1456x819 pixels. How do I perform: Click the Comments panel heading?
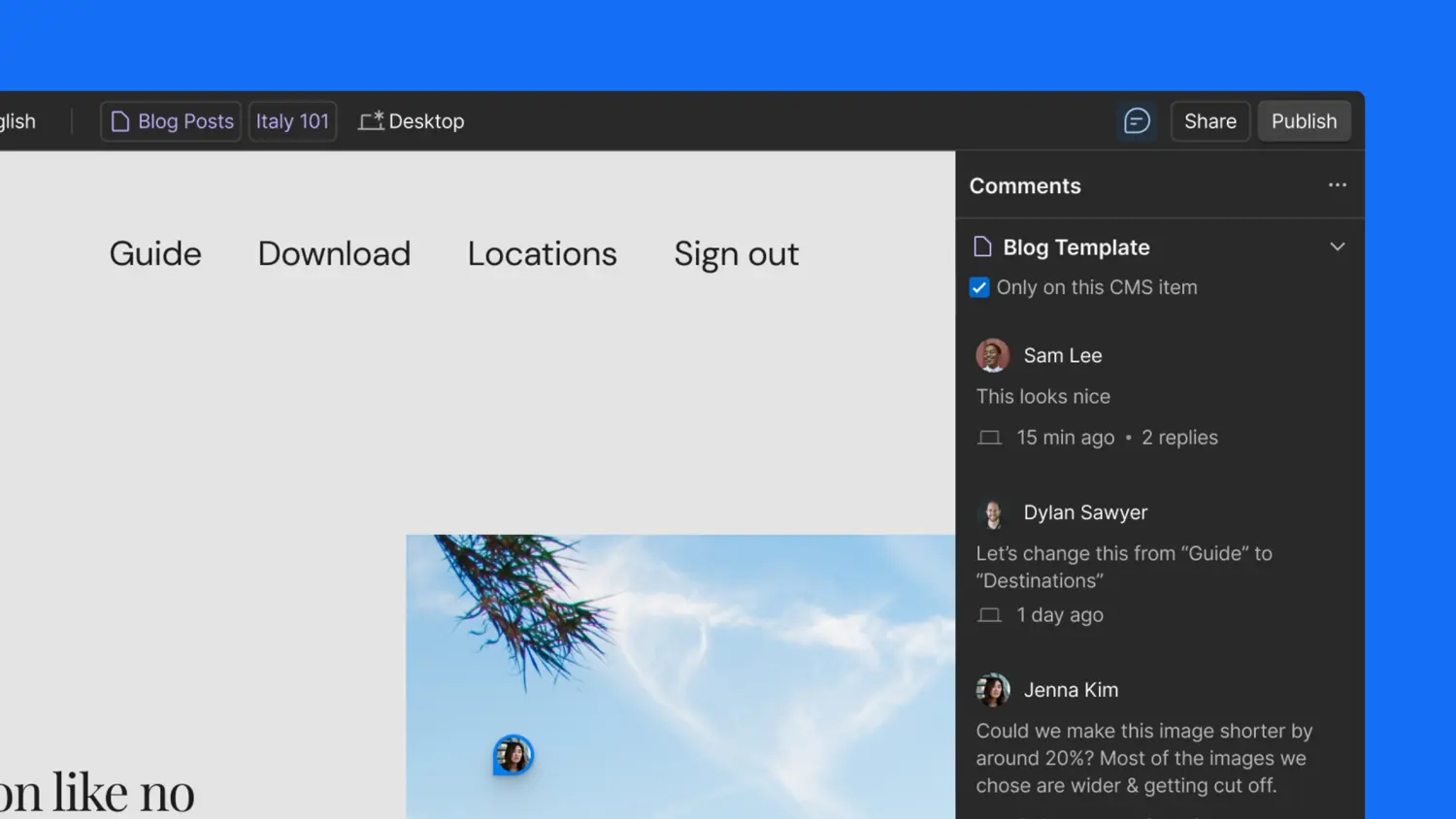(1025, 185)
